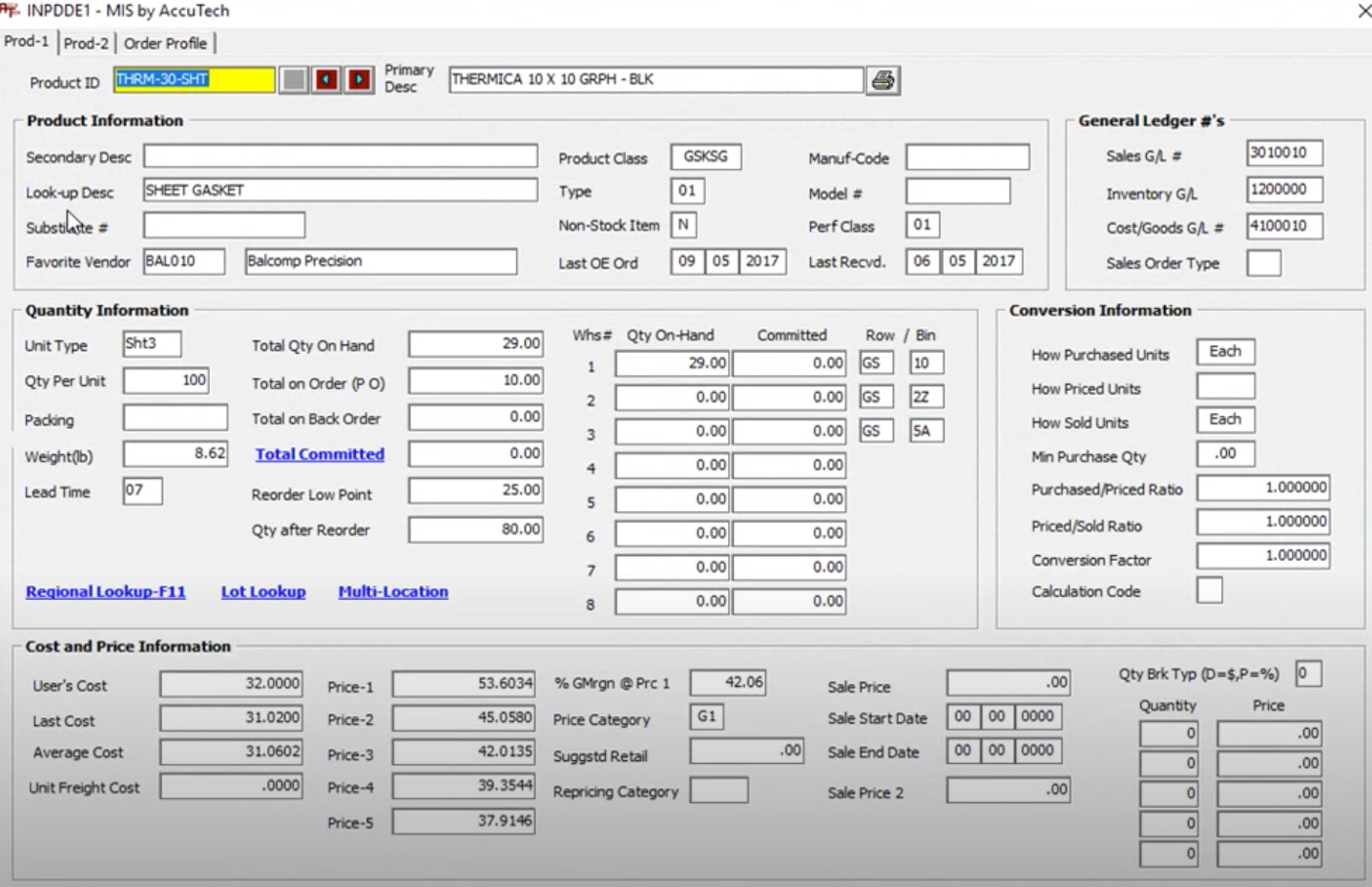Click the Sales G/L # field
The width and height of the screenshot is (1372, 887).
coord(1283,153)
